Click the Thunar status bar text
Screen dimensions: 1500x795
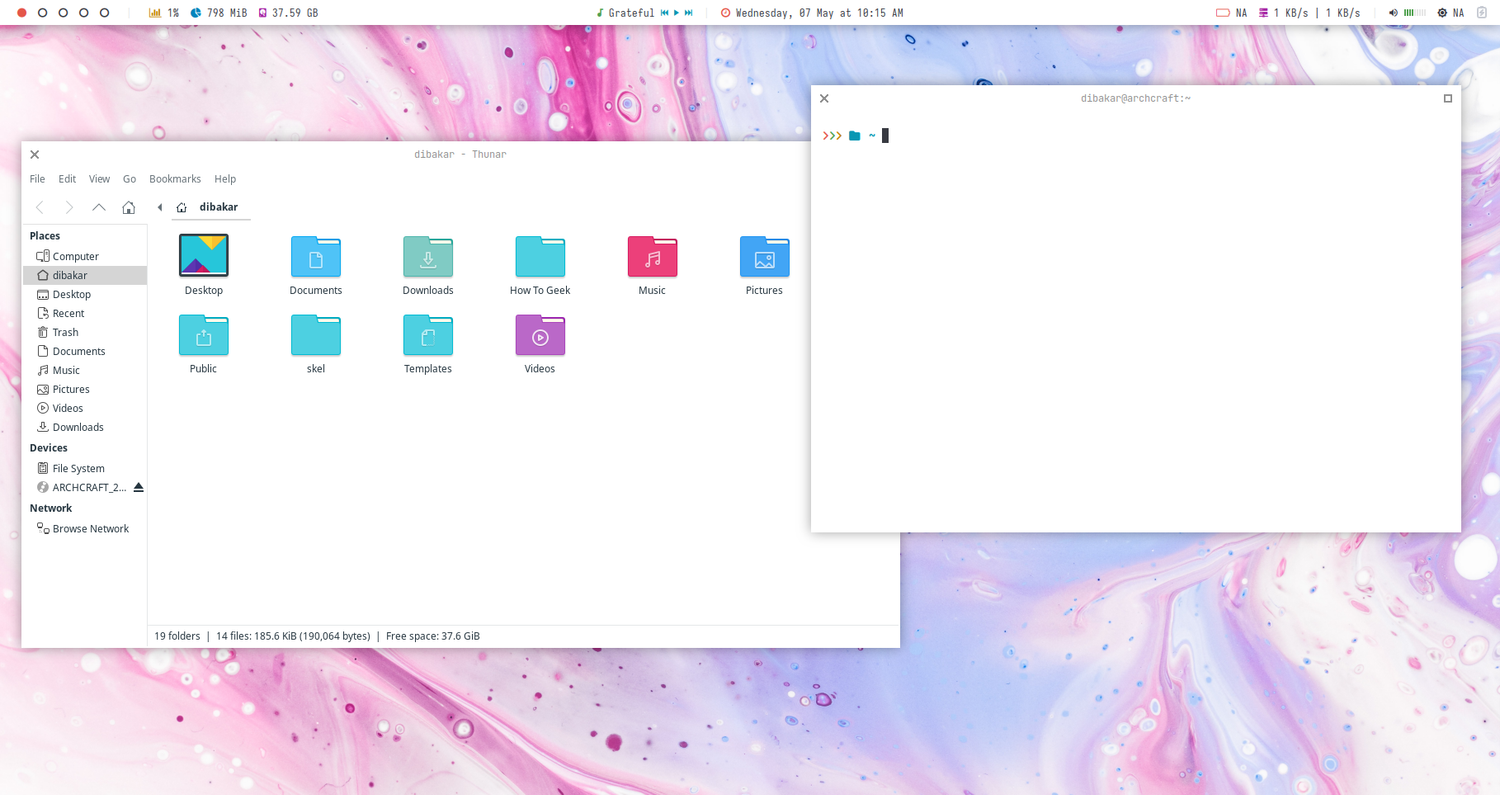pos(317,636)
